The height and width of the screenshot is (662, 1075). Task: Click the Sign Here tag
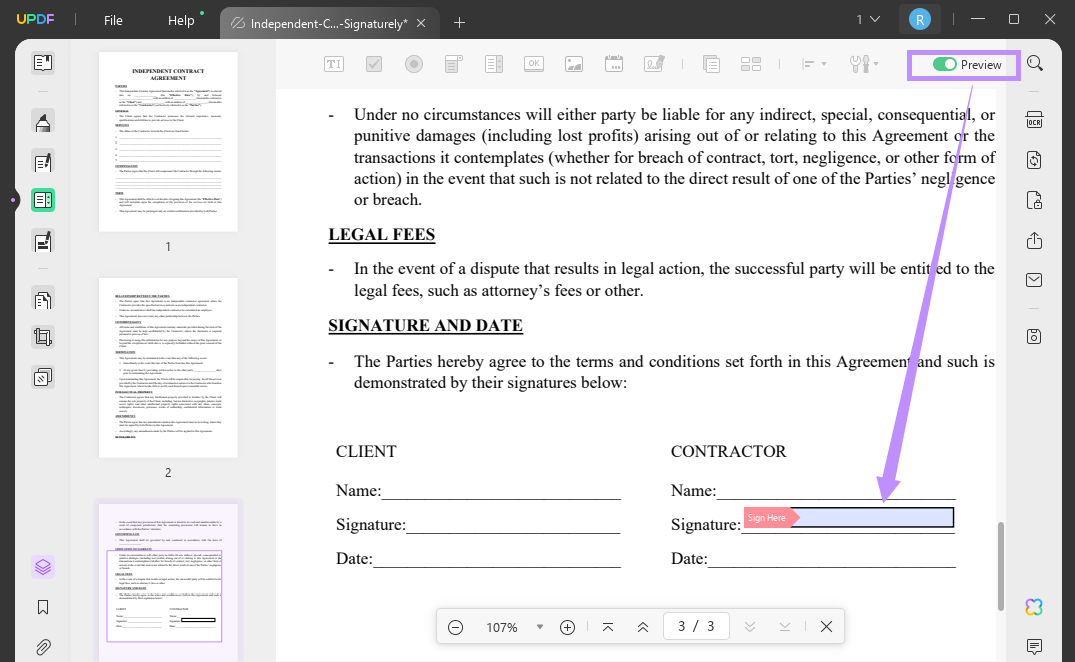tap(767, 517)
